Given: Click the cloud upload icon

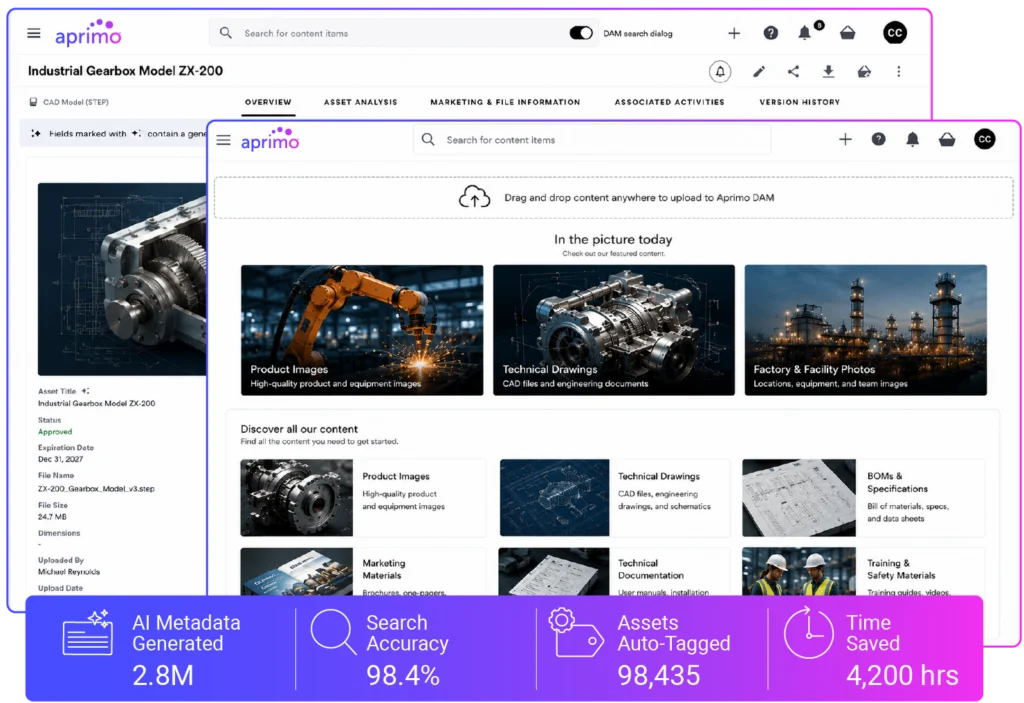Looking at the screenshot, I should [474, 197].
